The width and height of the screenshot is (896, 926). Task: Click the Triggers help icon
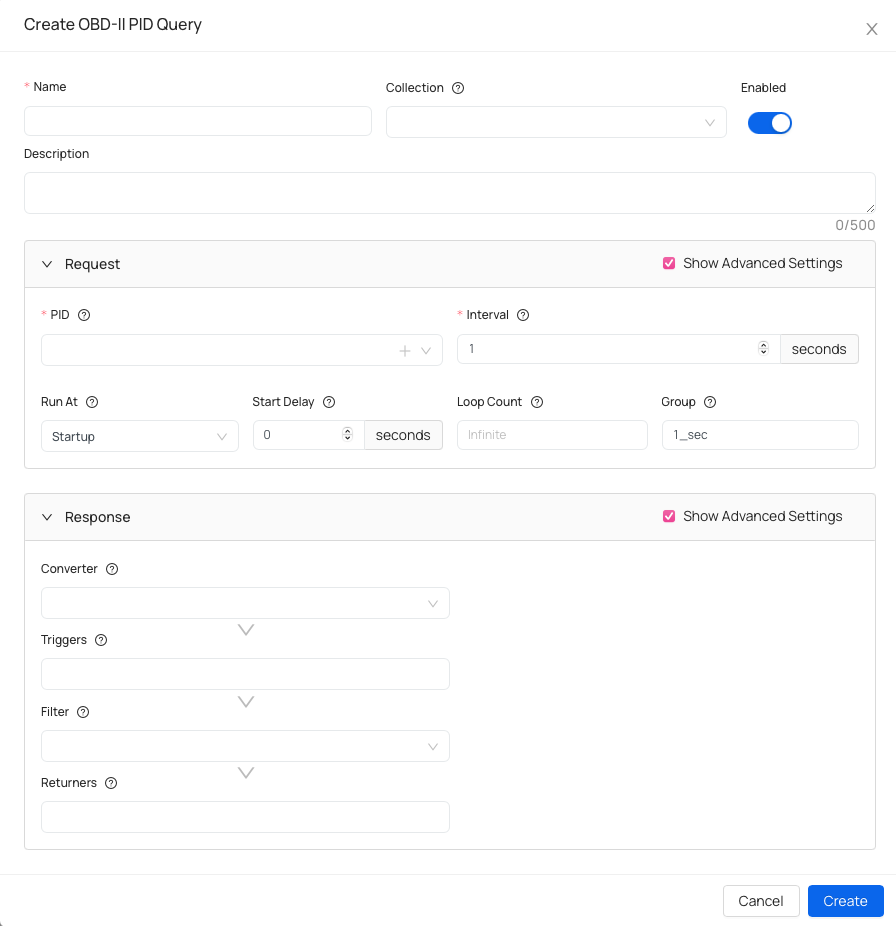[100, 640]
